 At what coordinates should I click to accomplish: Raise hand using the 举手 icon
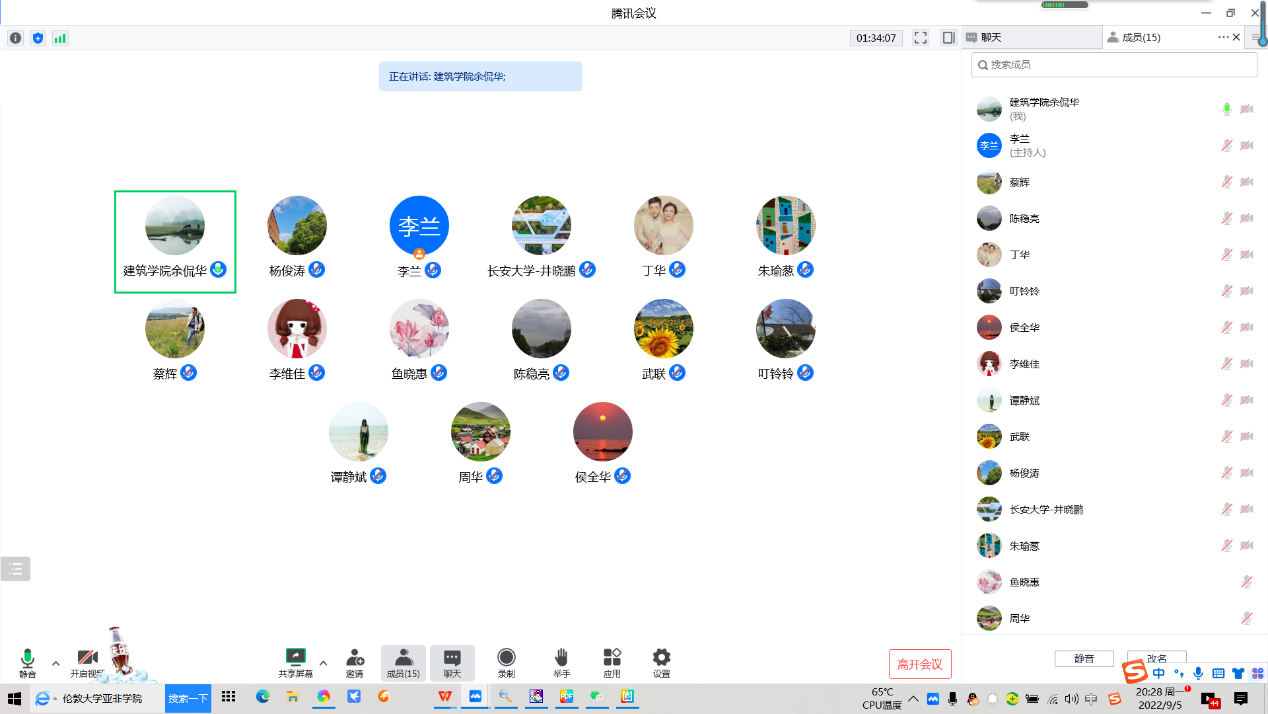pyautogui.click(x=561, y=661)
